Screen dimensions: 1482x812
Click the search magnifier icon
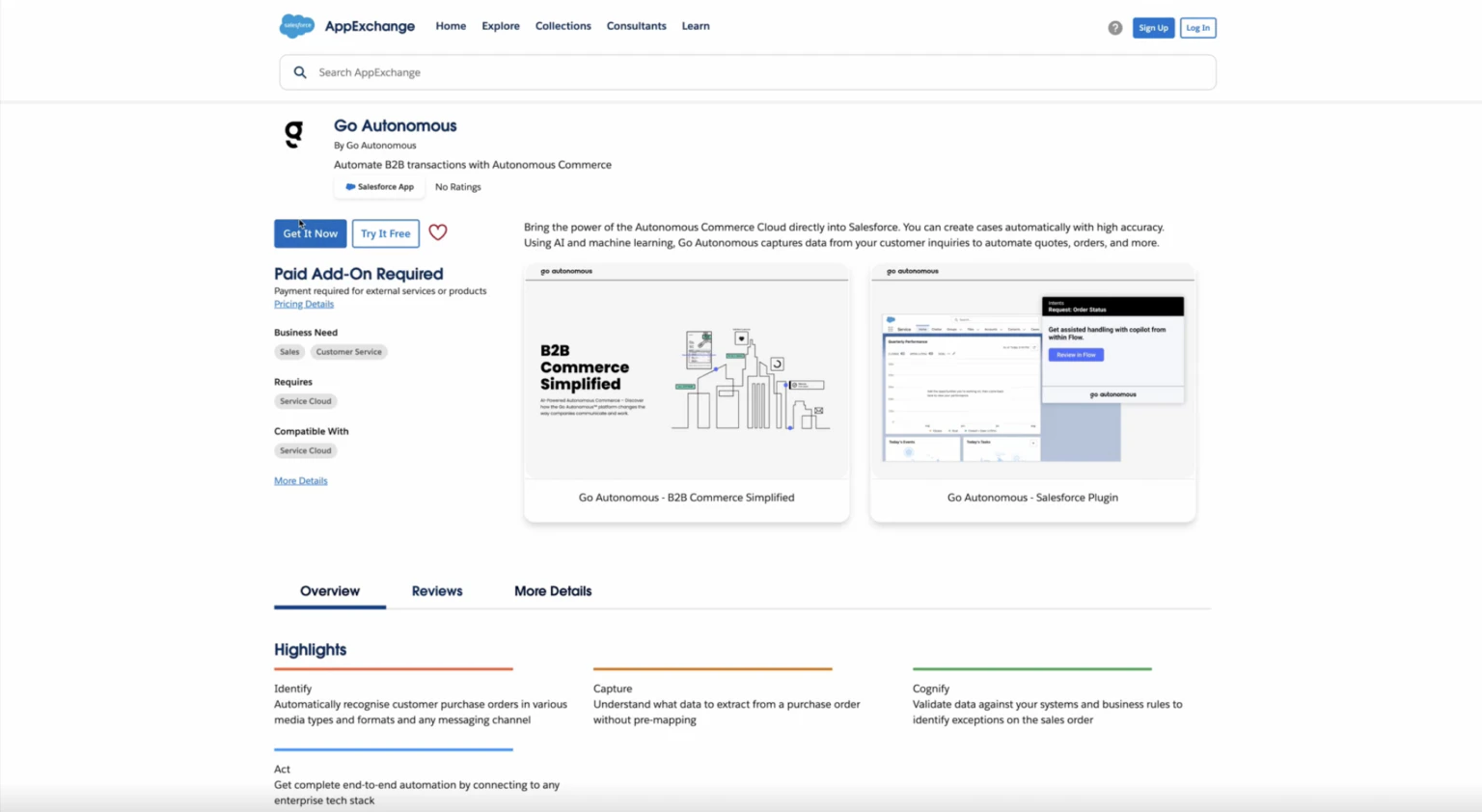(300, 72)
